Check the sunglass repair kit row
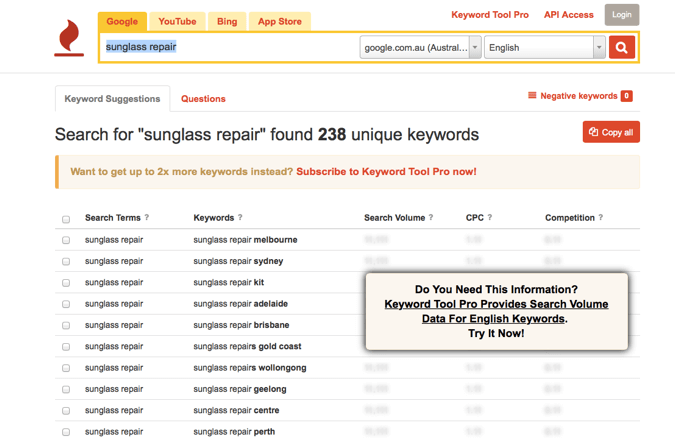675x439 pixels. point(66,283)
